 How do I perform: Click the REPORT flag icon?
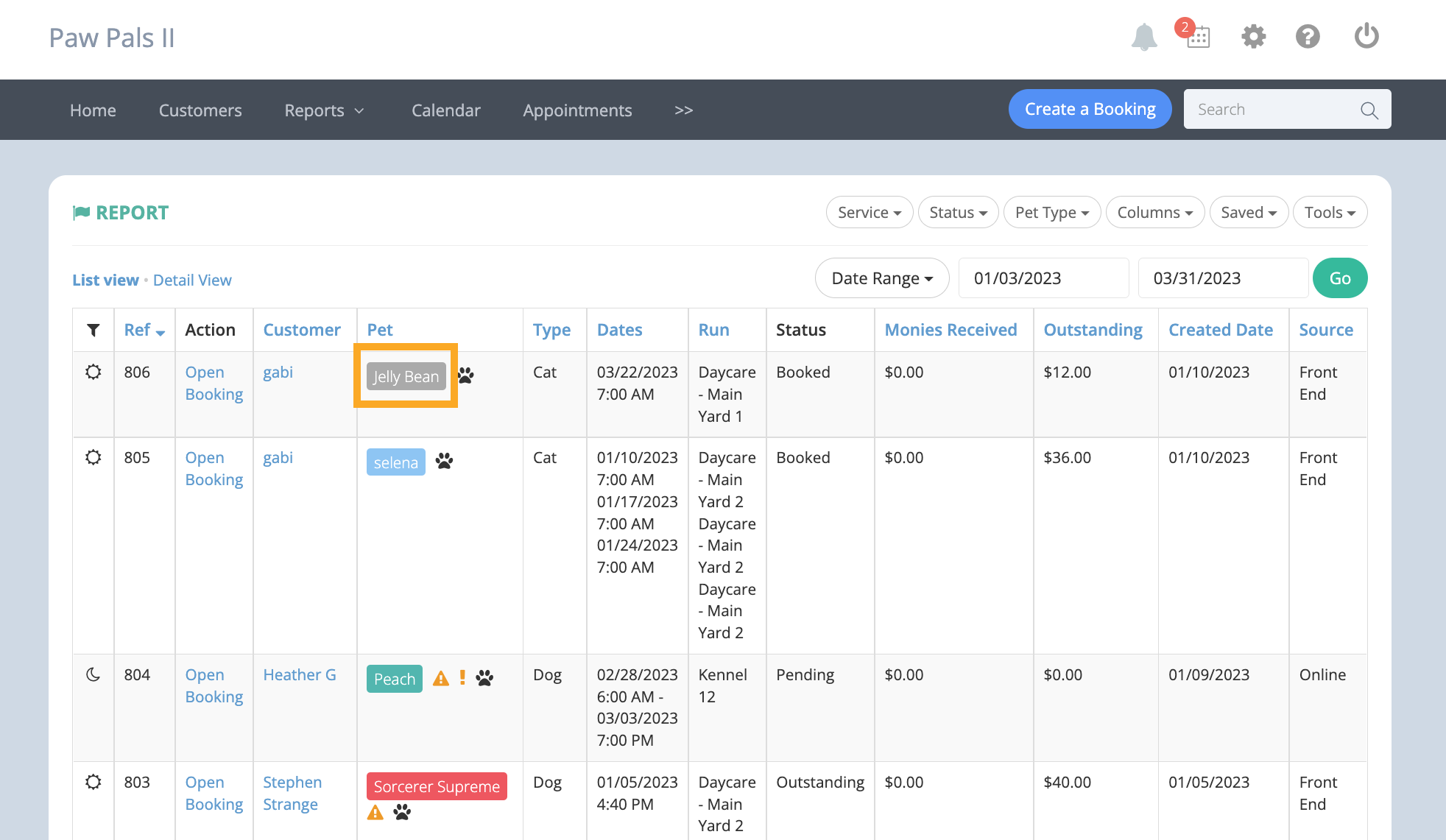pyautogui.click(x=81, y=213)
